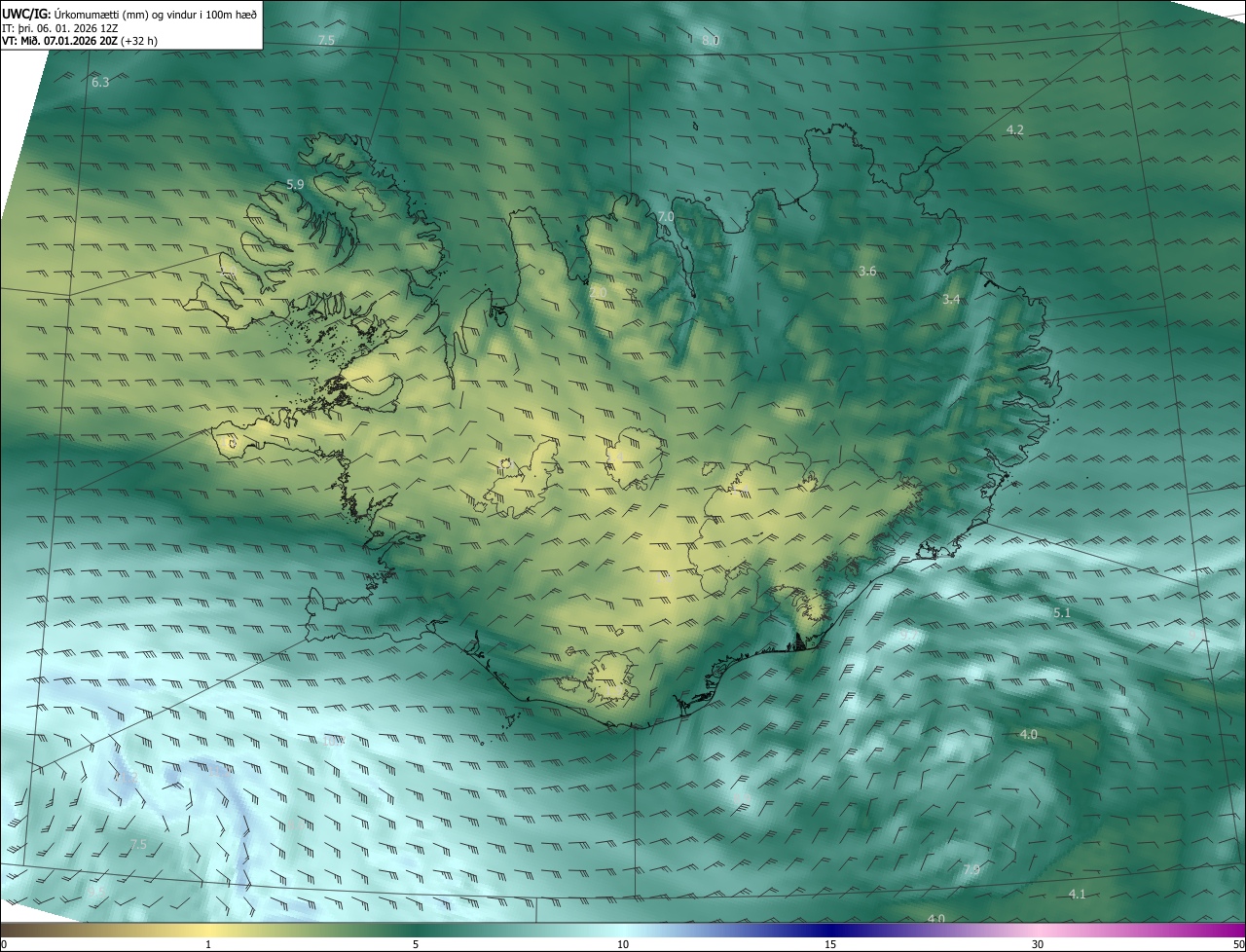The image size is (1246, 952).
Task: Click the map value label '4.1'
Action: click(1077, 894)
